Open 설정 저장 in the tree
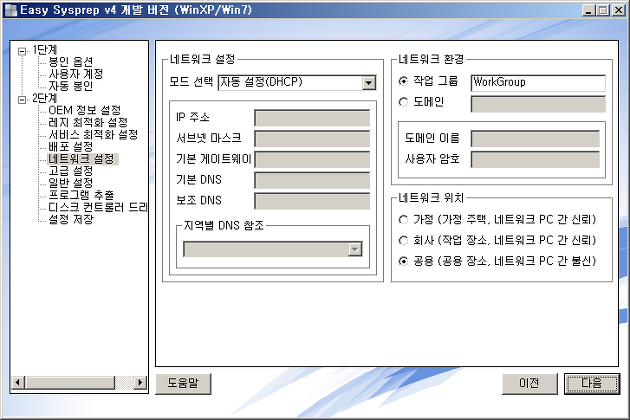This screenshot has height=420, width=630. pyautogui.click(x=71, y=219)
